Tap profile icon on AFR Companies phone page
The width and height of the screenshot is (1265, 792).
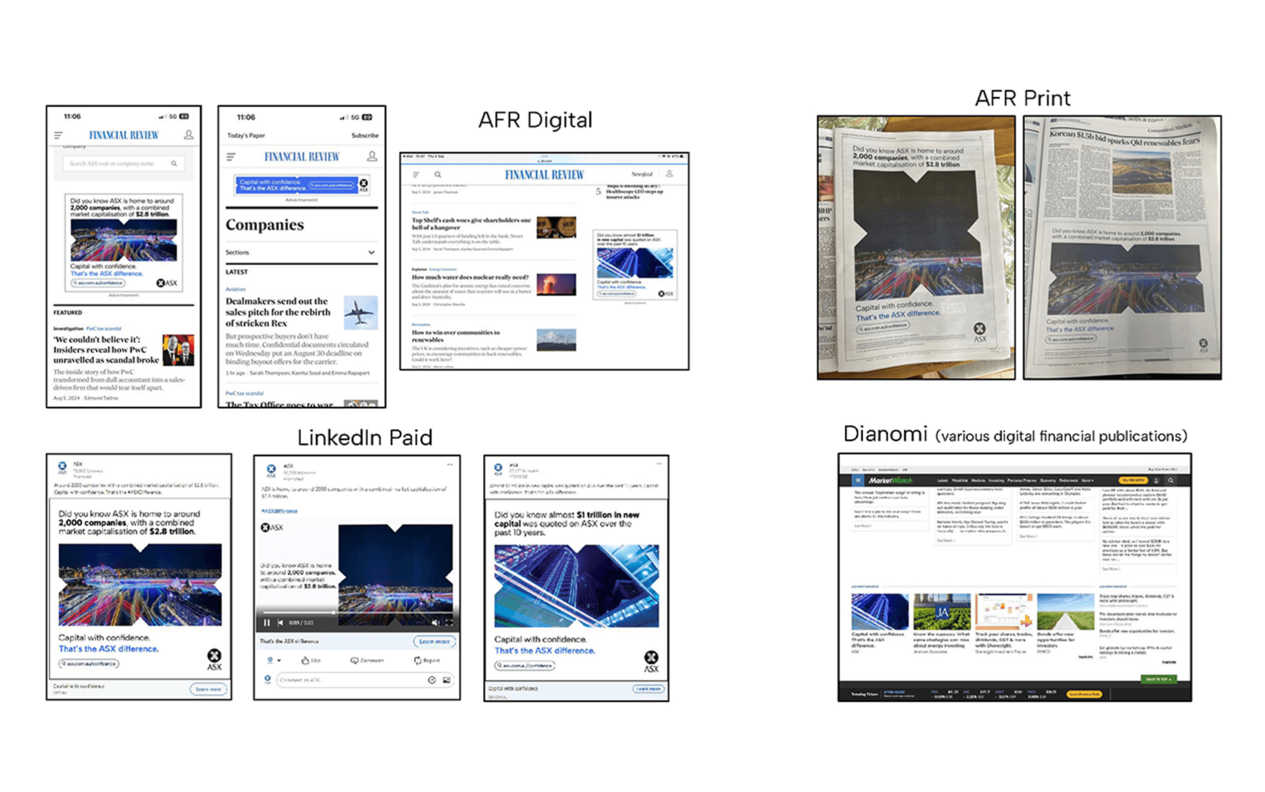372,156
